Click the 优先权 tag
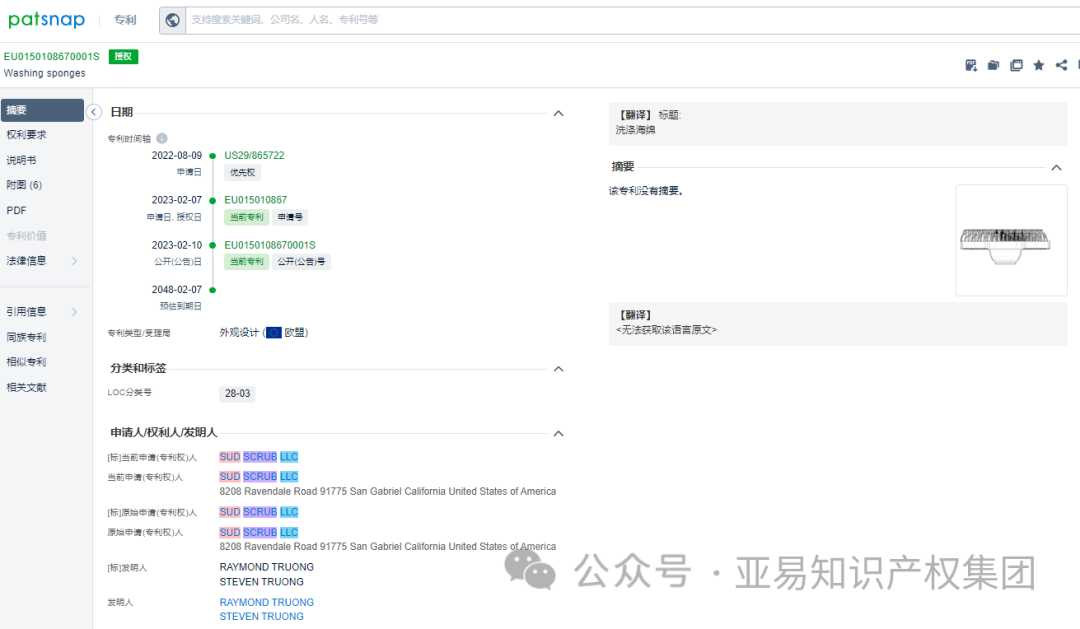Viewport: 1080px width, 629px height. coord(242,173)
